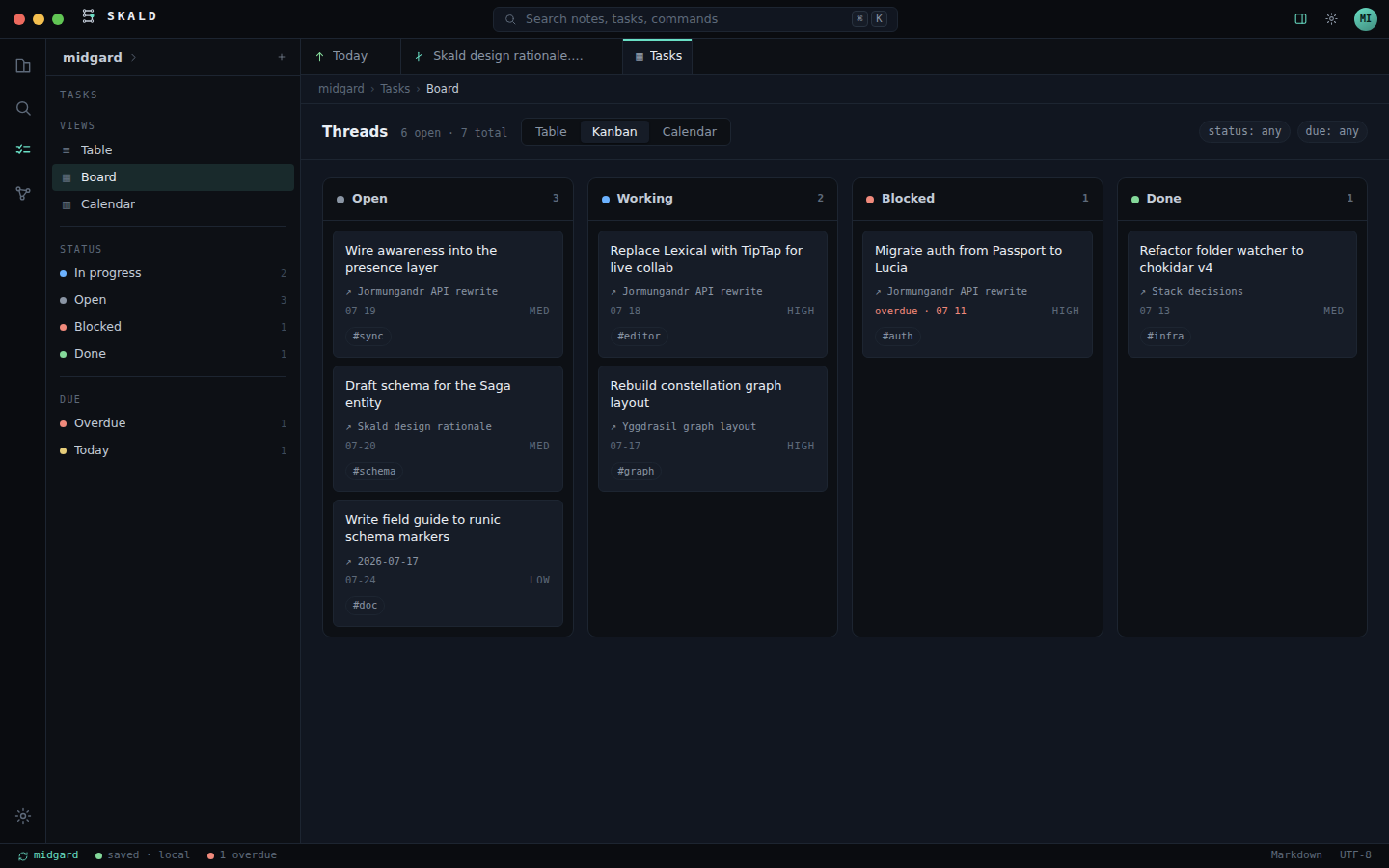
Task: Click 1 overdue in the status bar
Action: coord(242,855)
